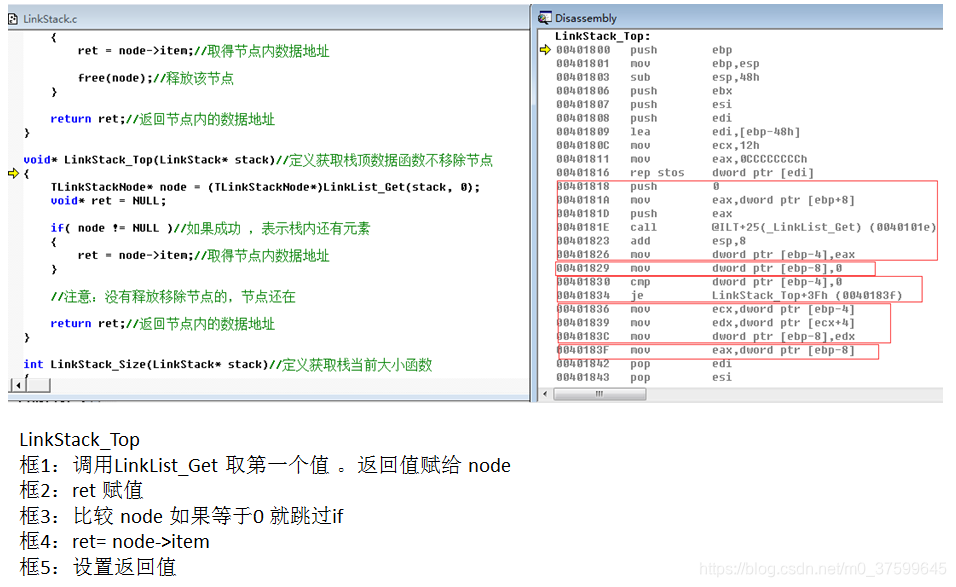Click the 'void* ret = NULL;' line

108,201
